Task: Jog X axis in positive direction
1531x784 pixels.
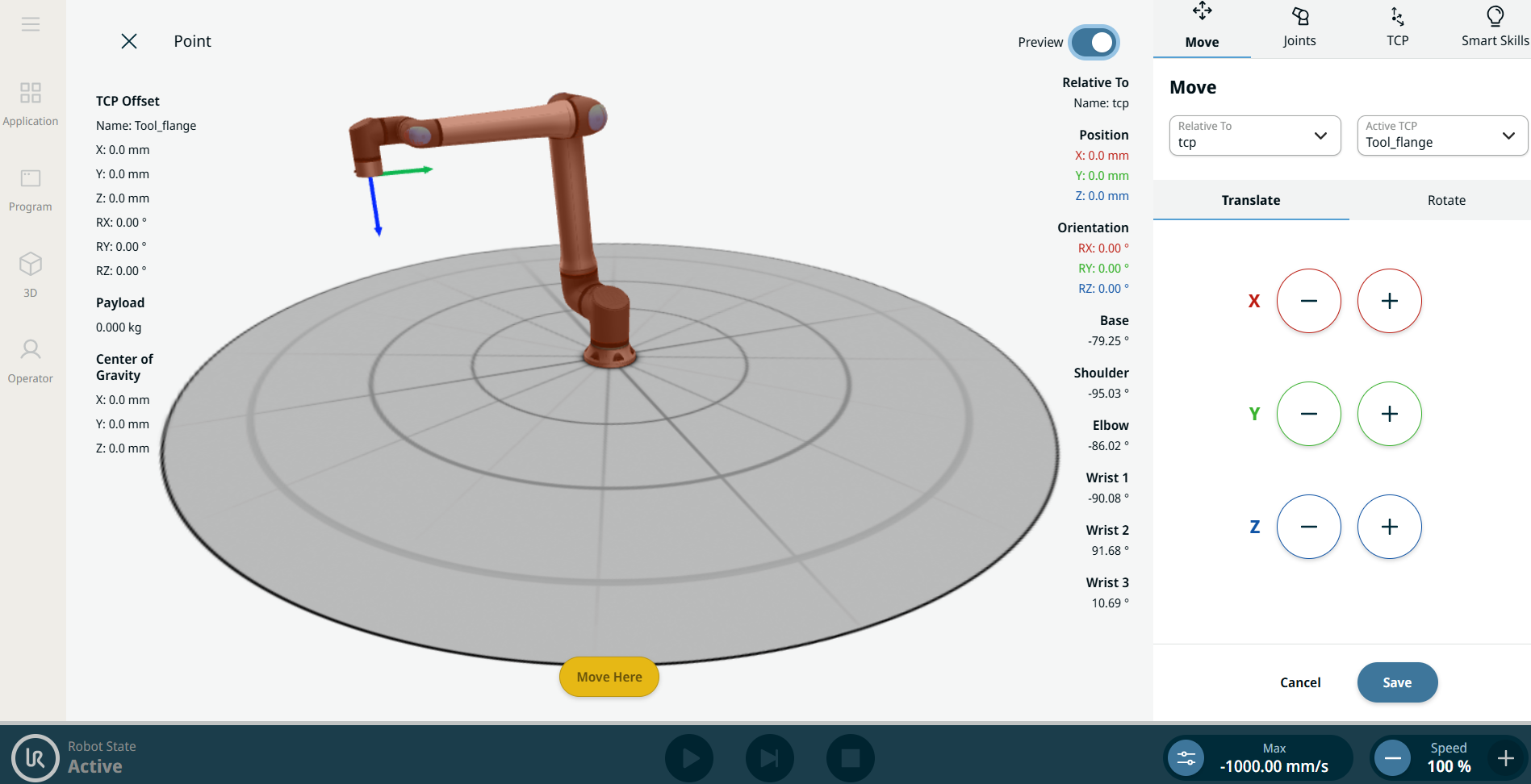Action: pos(1389,301)
